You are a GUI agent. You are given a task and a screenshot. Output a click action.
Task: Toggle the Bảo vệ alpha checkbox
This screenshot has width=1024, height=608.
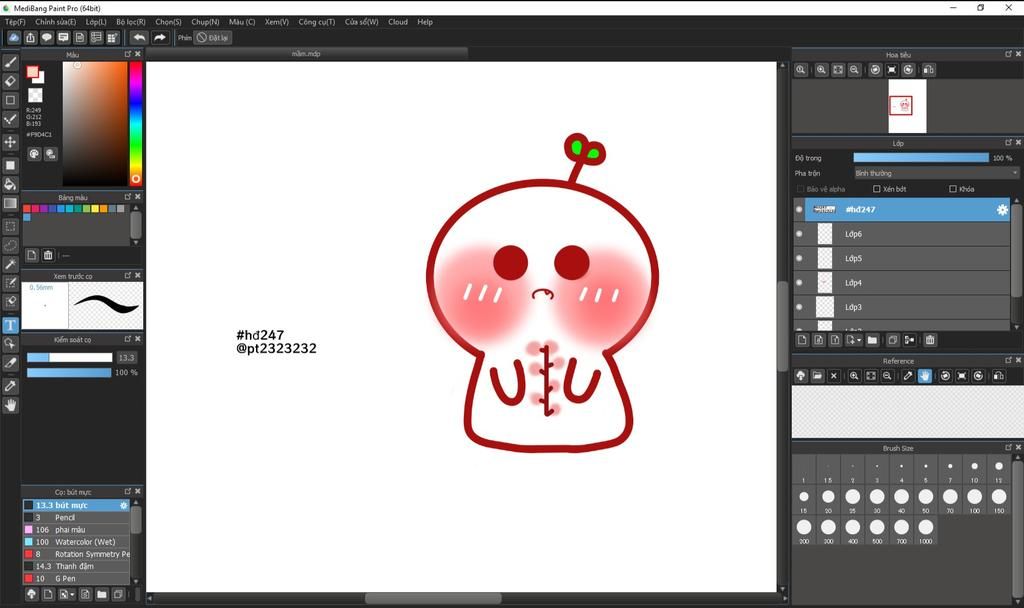[x=801, y=189]
